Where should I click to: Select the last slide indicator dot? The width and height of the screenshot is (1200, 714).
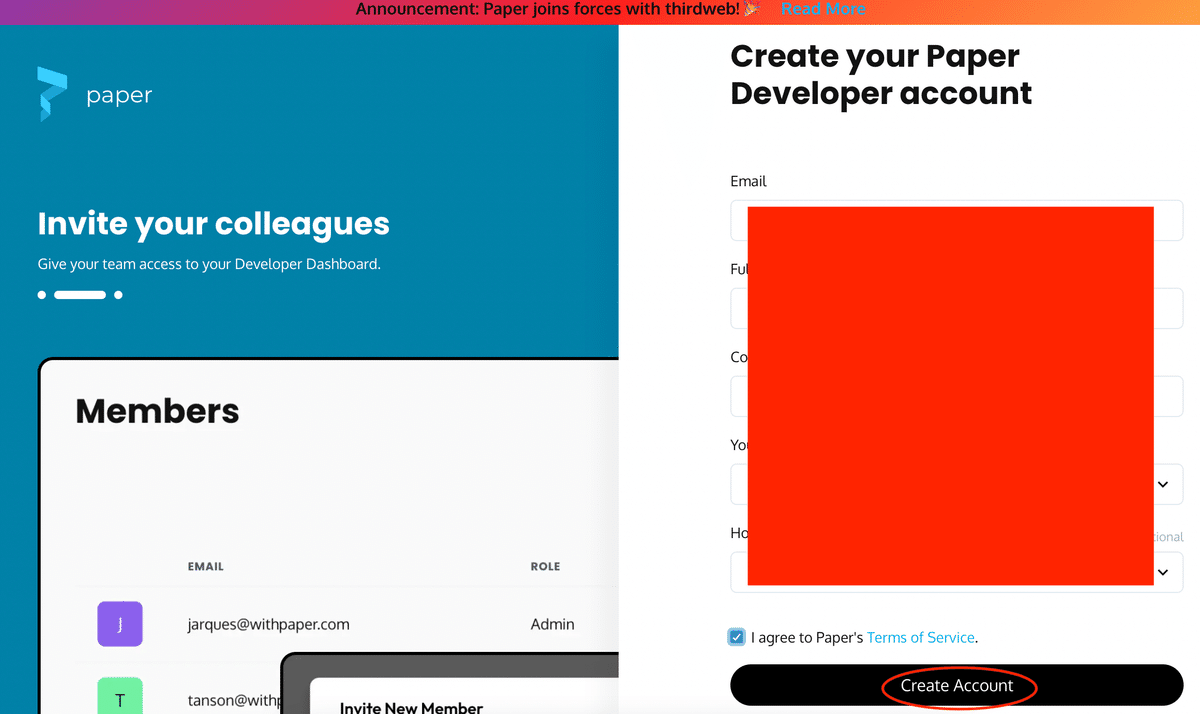pos(118,295)
